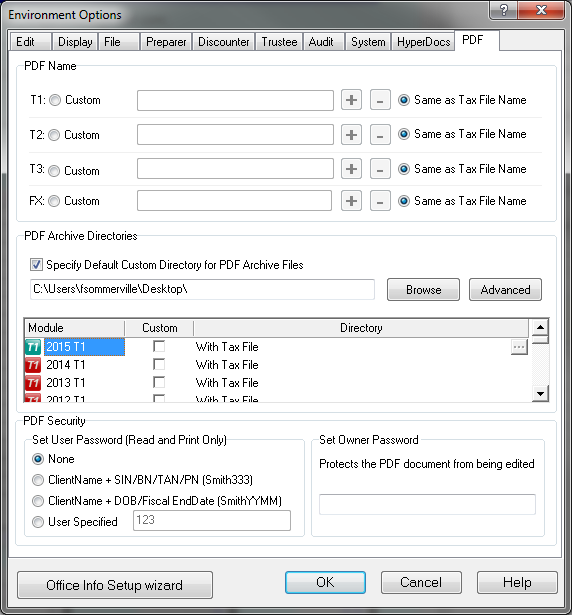572x615 pixels.
Task: Select the 2013 T1 module row
Action: point(277,383)
